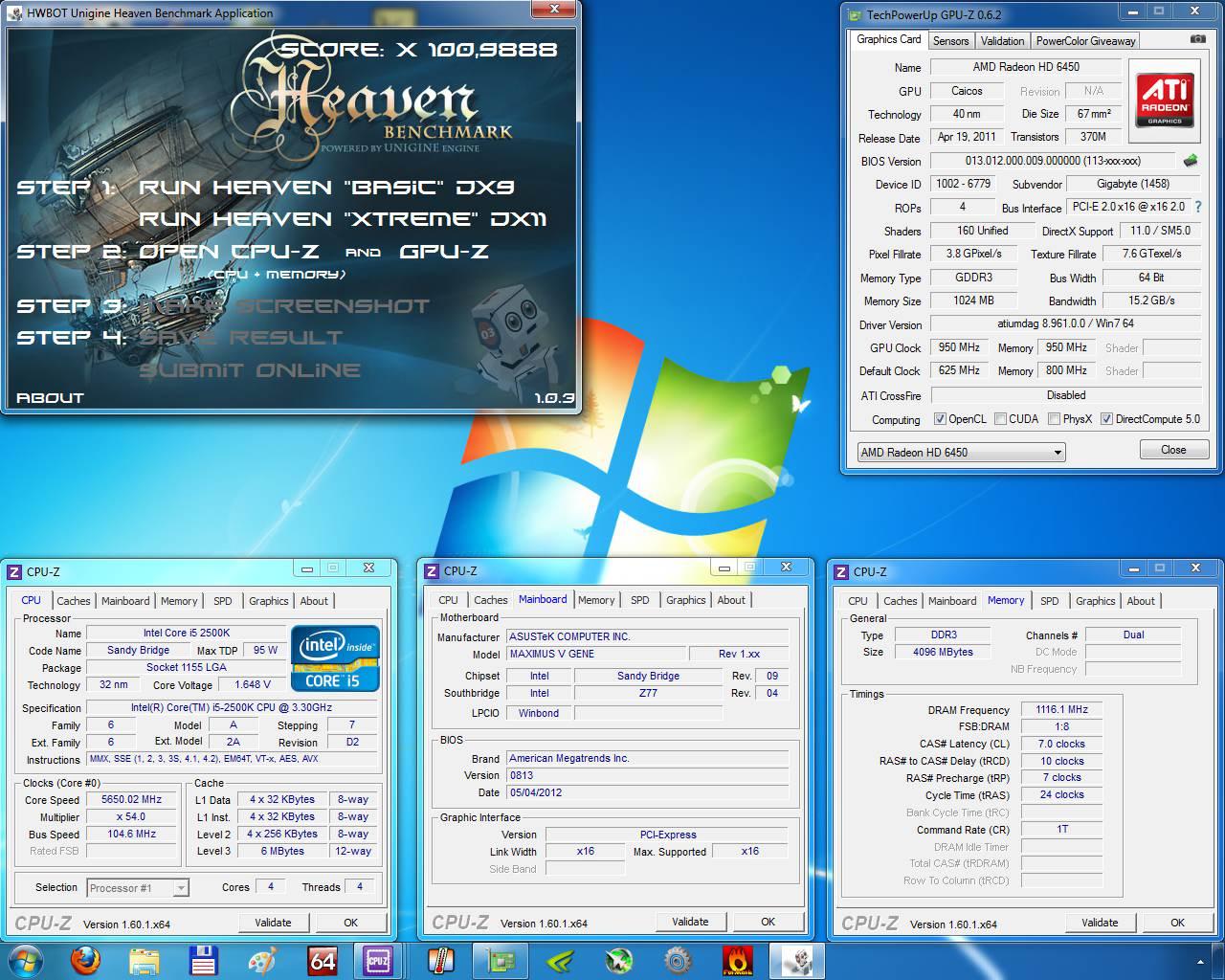Screen dimensions: 1225x980
Task: Open Windows Explorer folder taskbar icon
Action: [x=145, y=960]
